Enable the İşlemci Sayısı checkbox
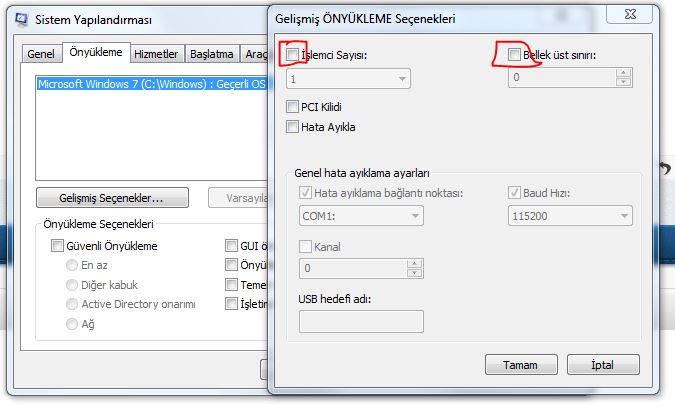 click(293, 54)
